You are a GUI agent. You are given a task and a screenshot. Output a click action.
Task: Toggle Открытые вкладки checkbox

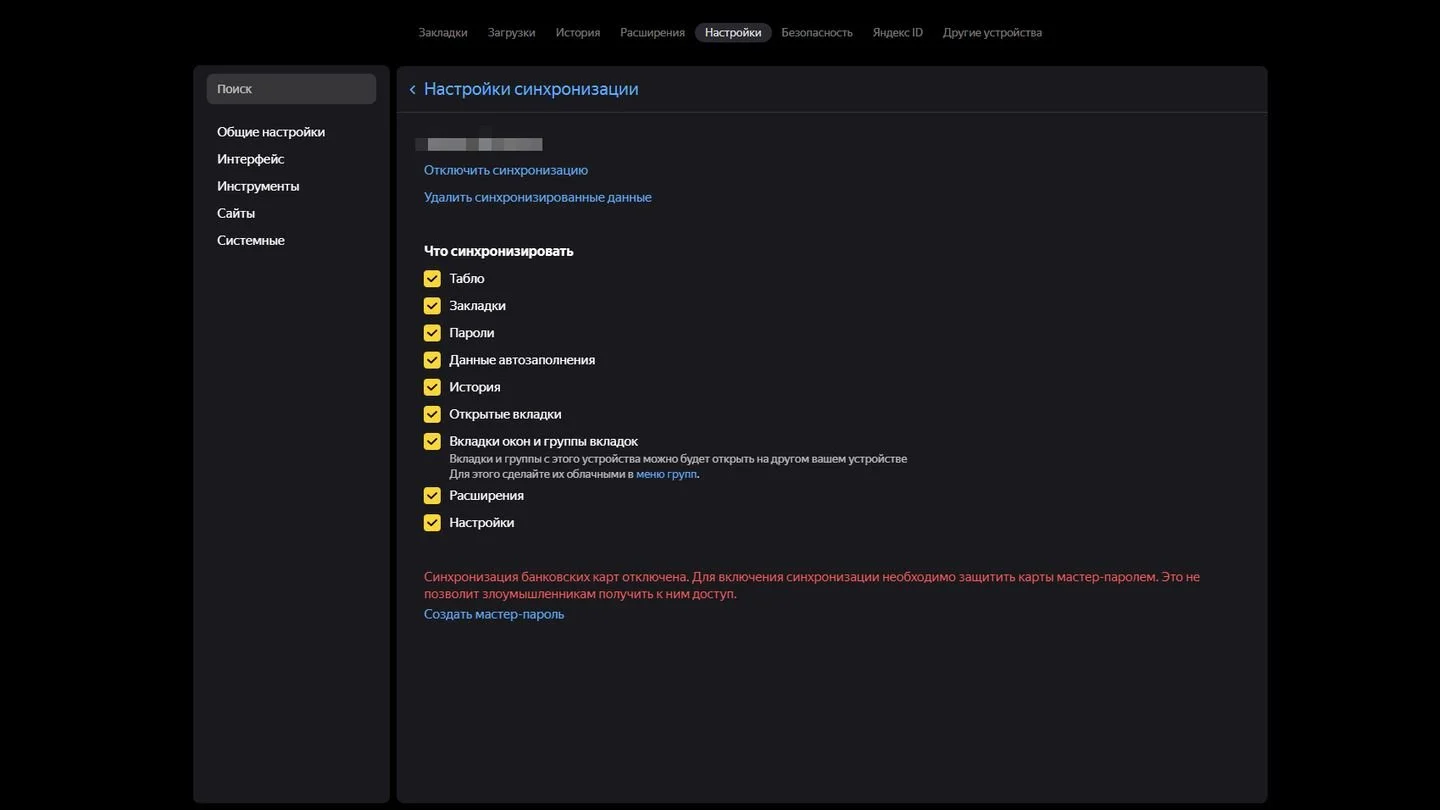432,414
